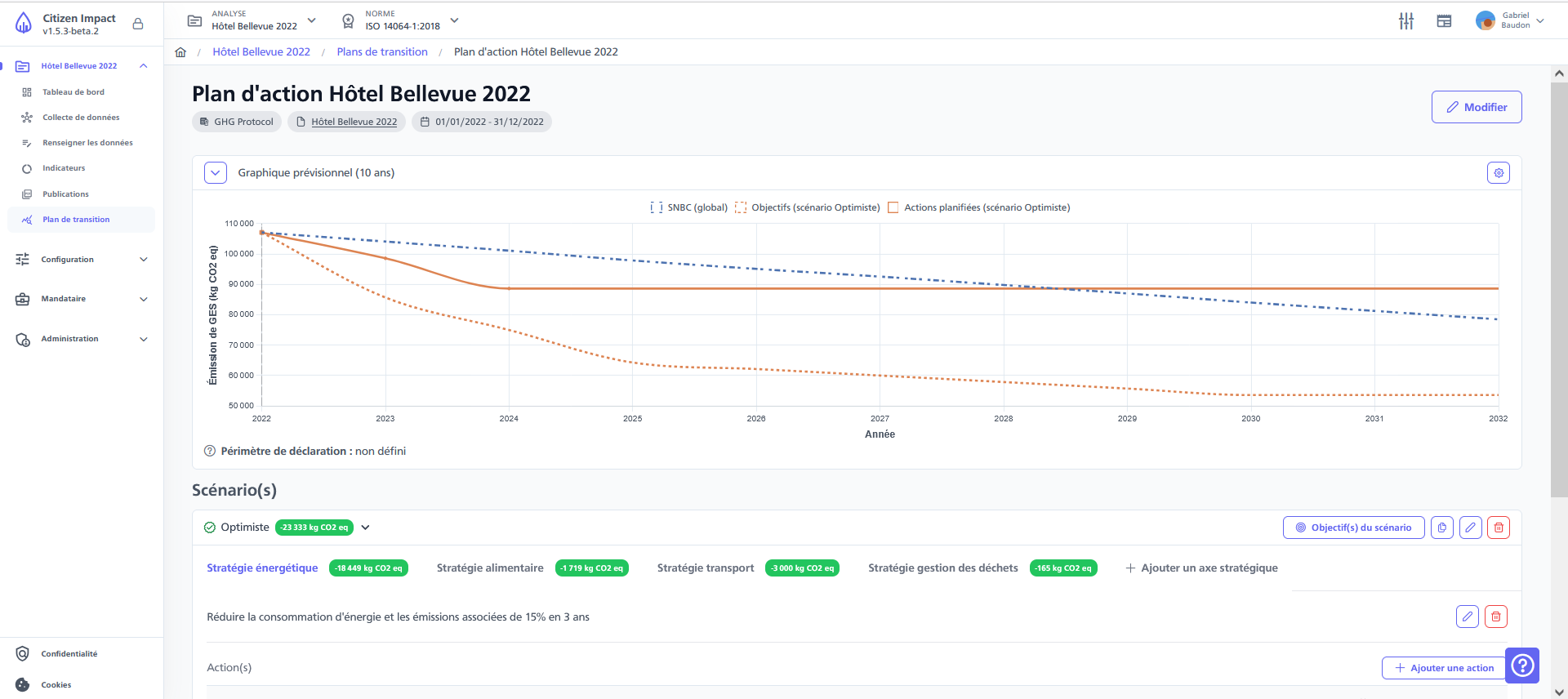Click Ajouter un axe stratégique

pyautogui.click(x=1201, y=568)
